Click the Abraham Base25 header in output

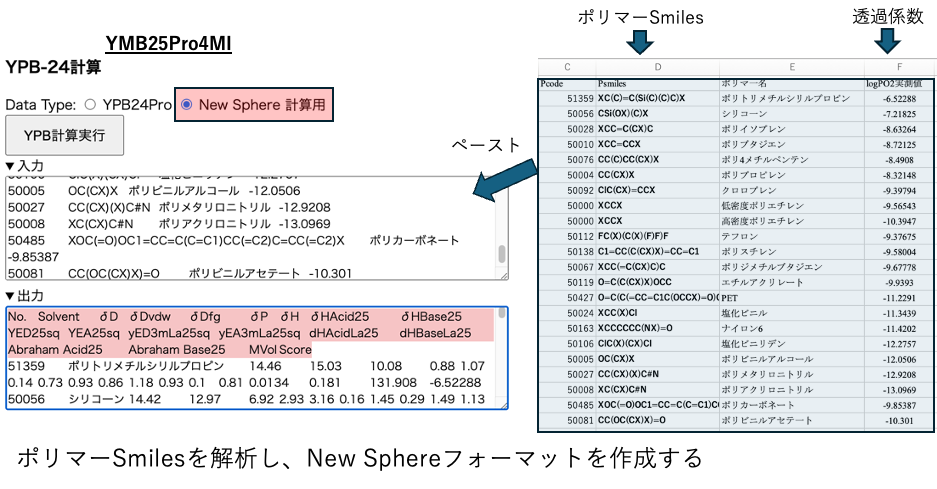pyautogui.click(x=177, y=350)
